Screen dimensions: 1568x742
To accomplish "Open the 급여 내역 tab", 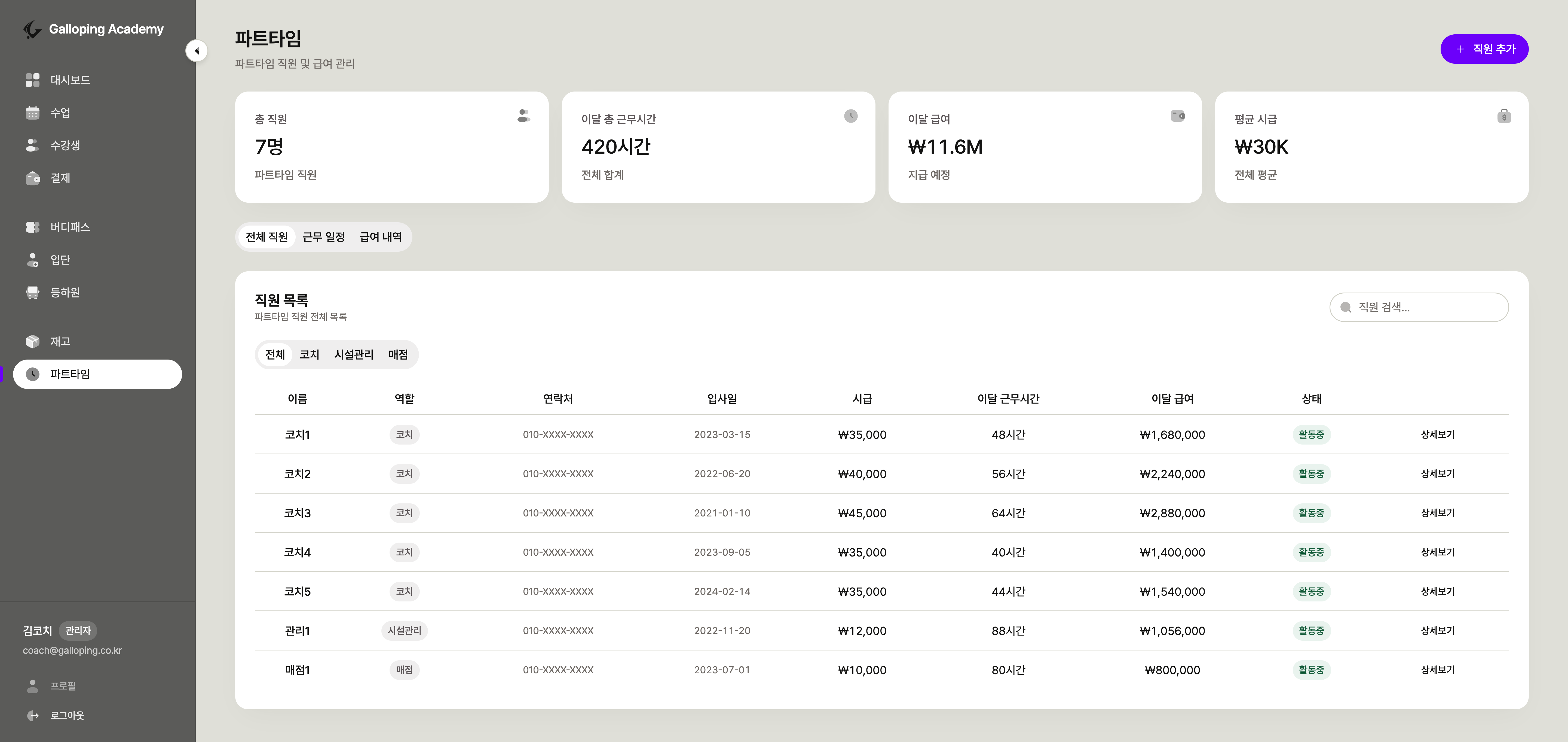I will click(381, 237).
